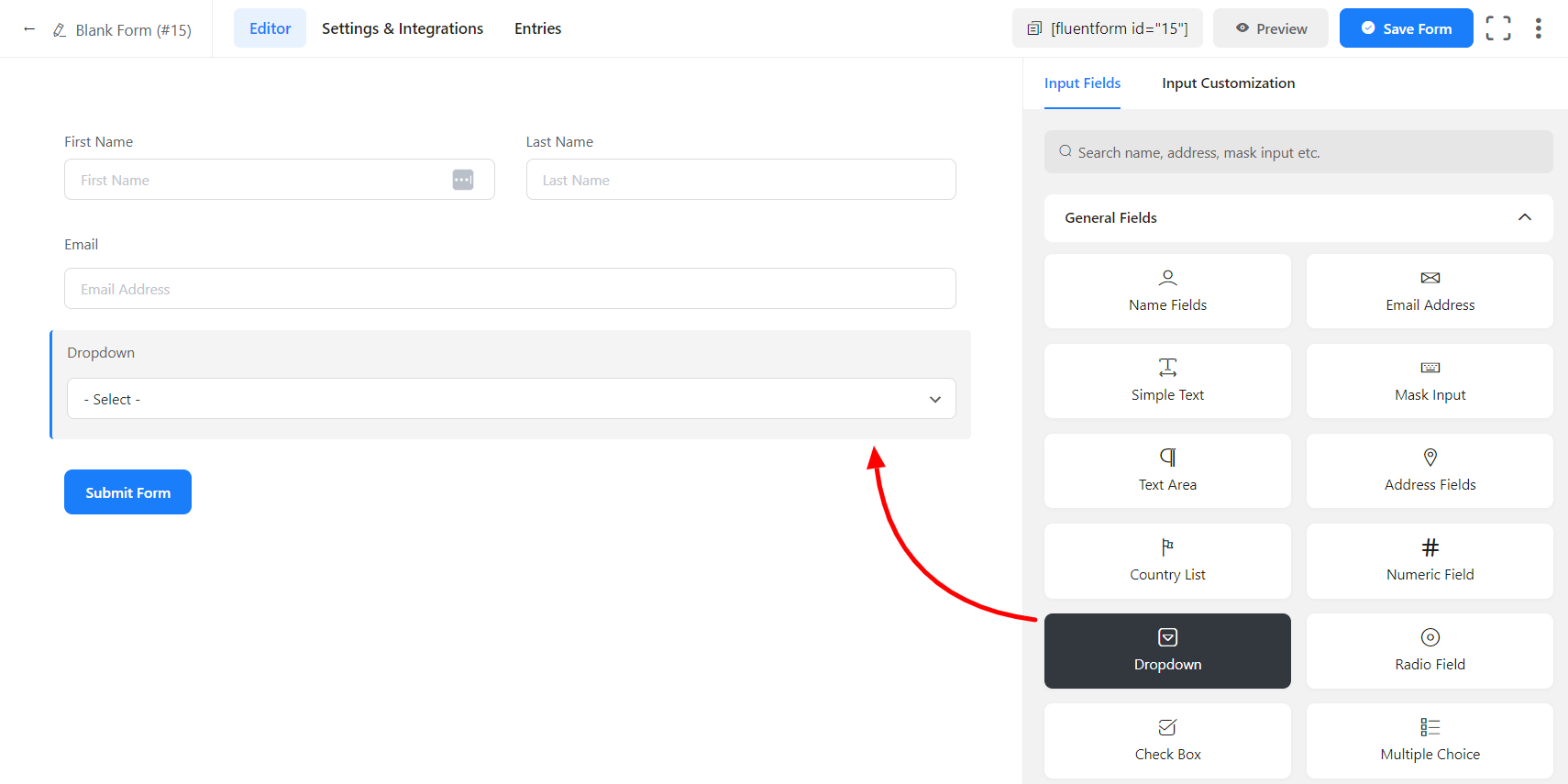Switch to Settings & Integrations tab

tap(402, 28)
